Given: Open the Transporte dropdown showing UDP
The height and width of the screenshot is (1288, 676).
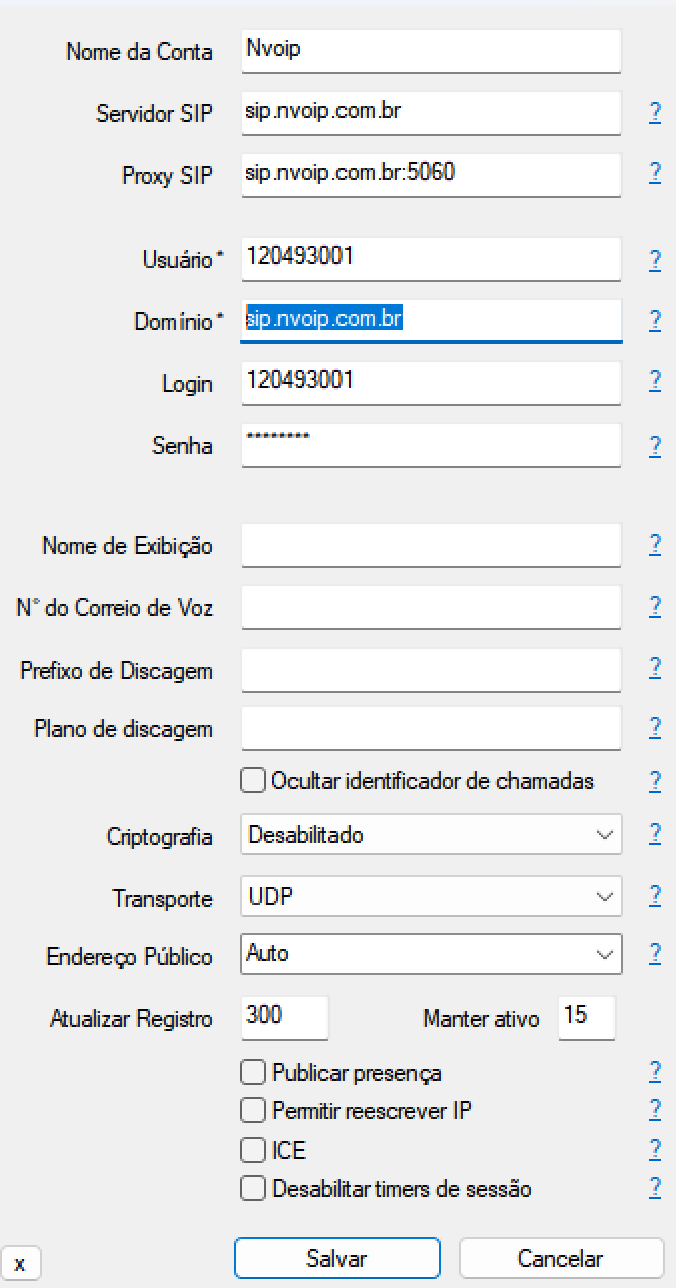Looking at the screenshot, I should click(431, 897).
